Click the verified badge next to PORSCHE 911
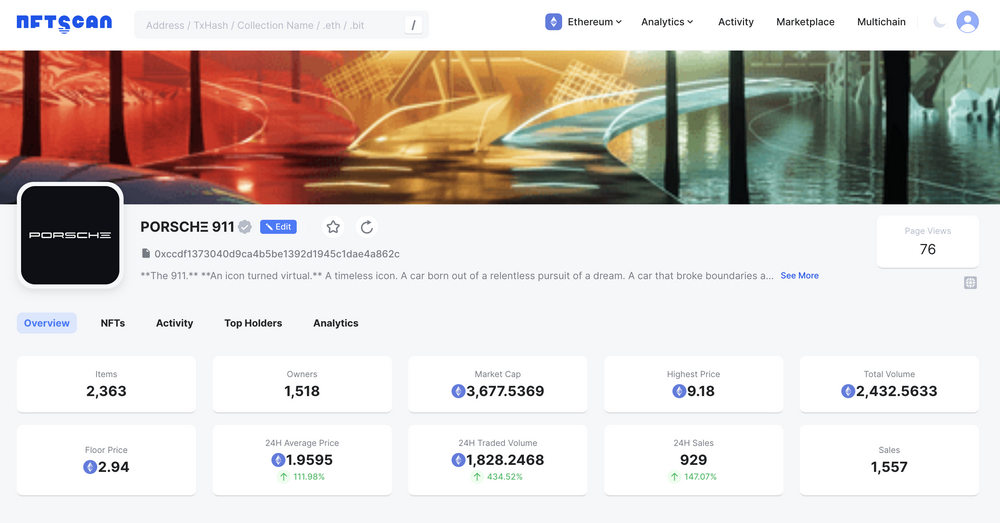The width and height of the screenshot is (1000, 523). pos(245,227)
